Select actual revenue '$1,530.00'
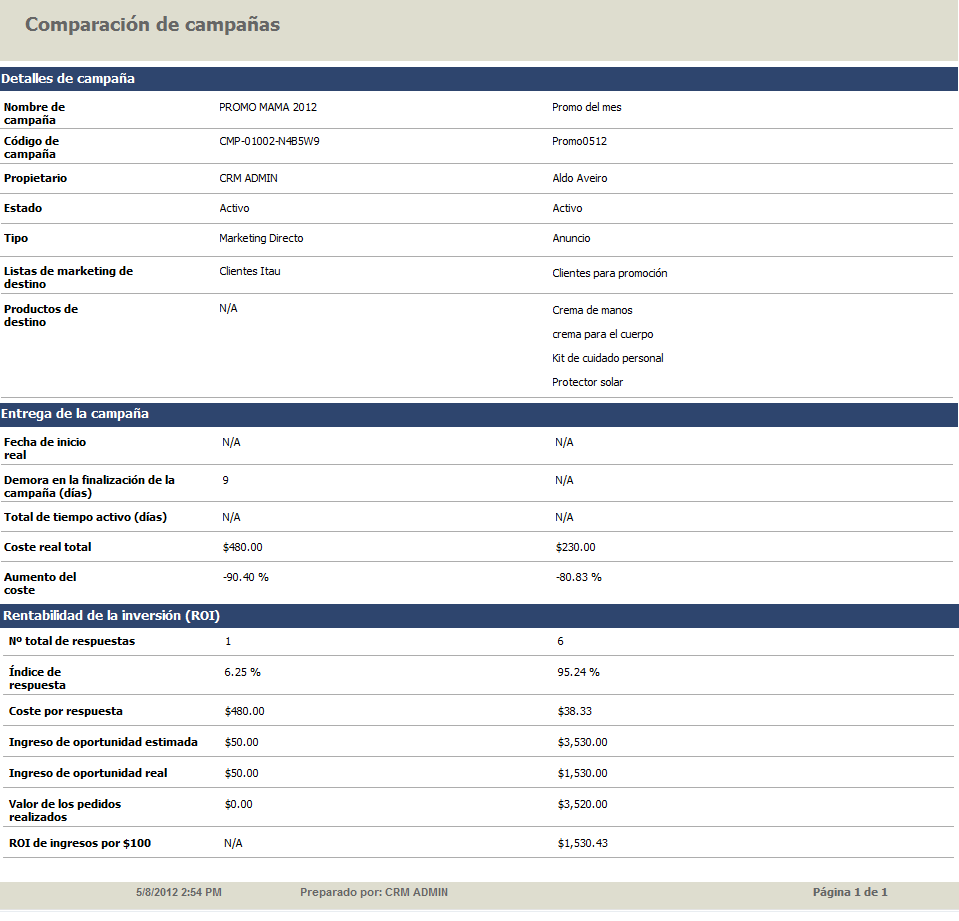This screenshot has width=959, height=921. coord(582,773)
